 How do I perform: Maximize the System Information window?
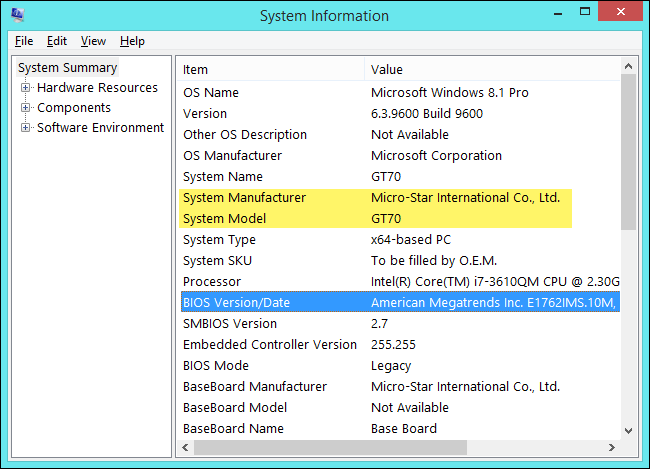[x=585, y=12]
